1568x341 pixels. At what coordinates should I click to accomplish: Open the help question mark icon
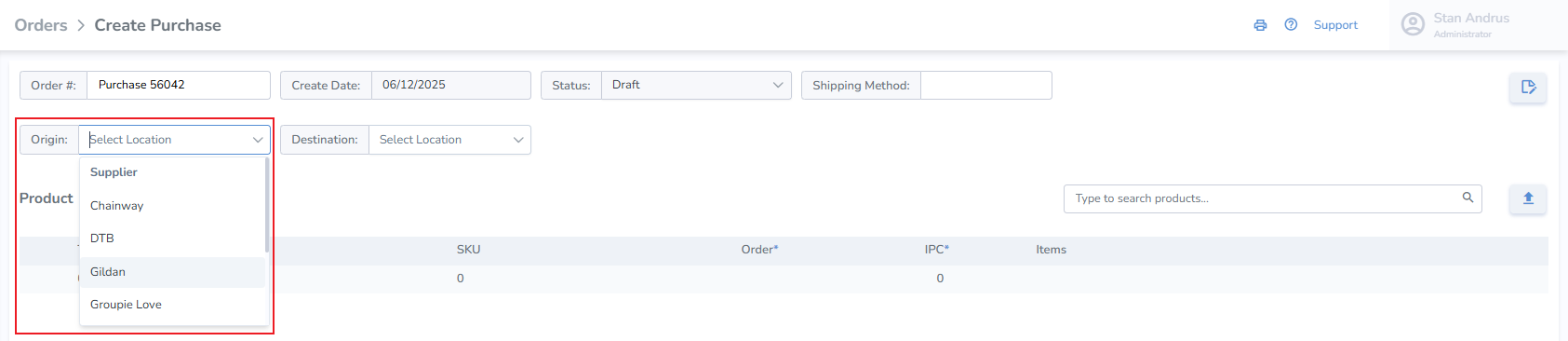[x=1291, y=25]
